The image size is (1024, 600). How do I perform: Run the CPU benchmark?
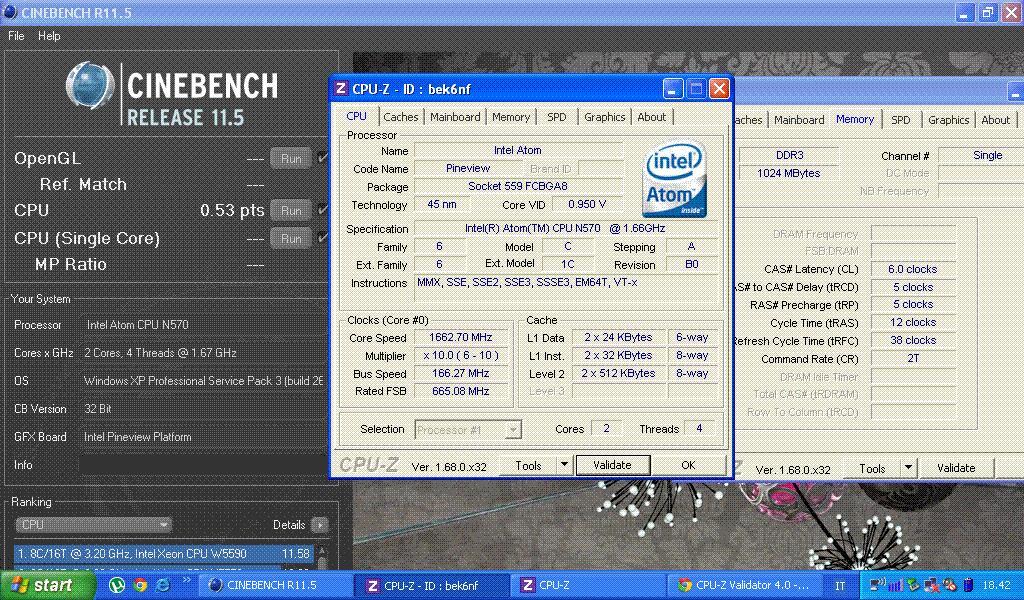pyautogui.click(x=291, y=210)
